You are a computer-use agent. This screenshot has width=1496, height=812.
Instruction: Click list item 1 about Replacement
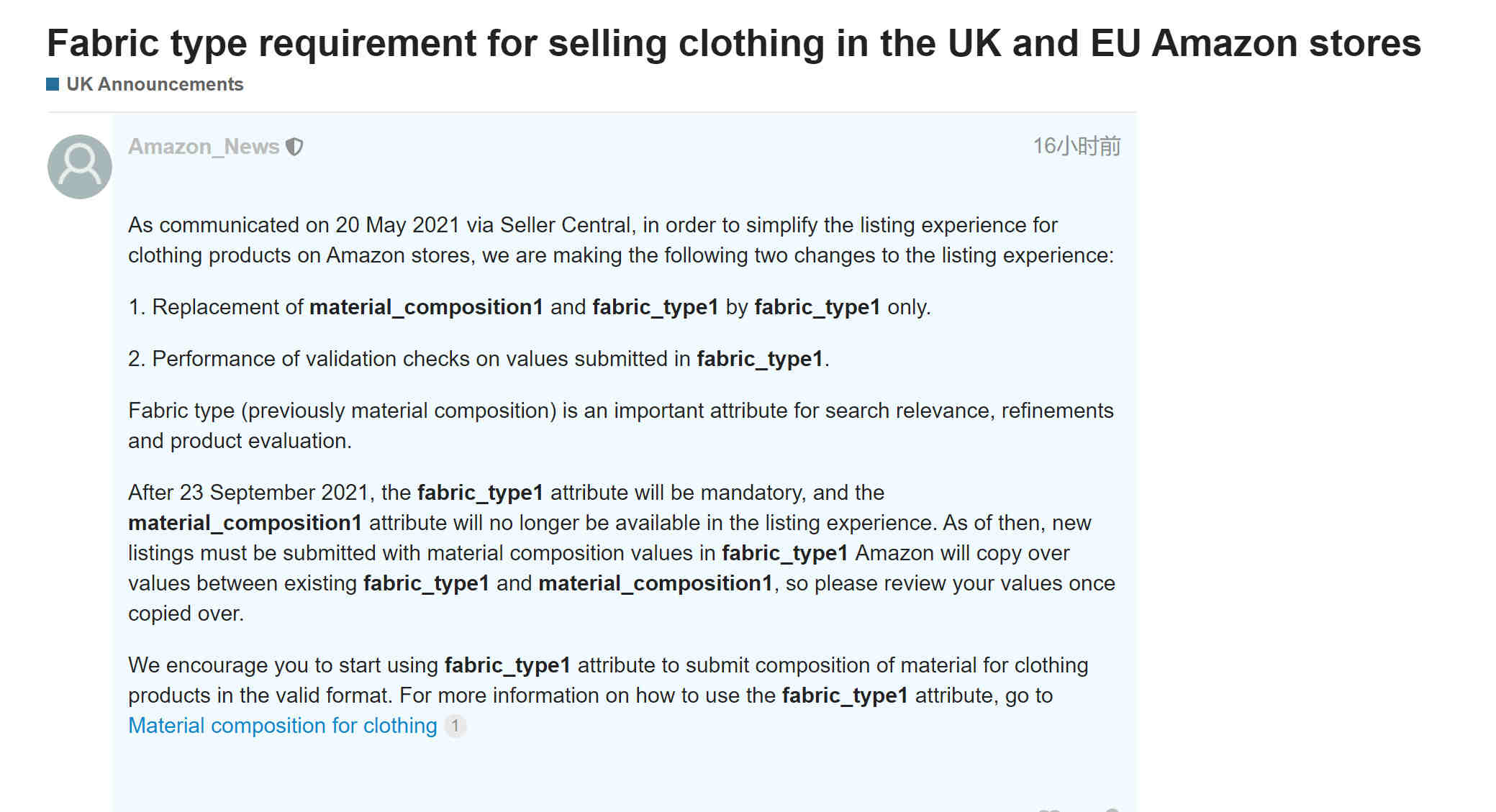click(x=530, y=307)
